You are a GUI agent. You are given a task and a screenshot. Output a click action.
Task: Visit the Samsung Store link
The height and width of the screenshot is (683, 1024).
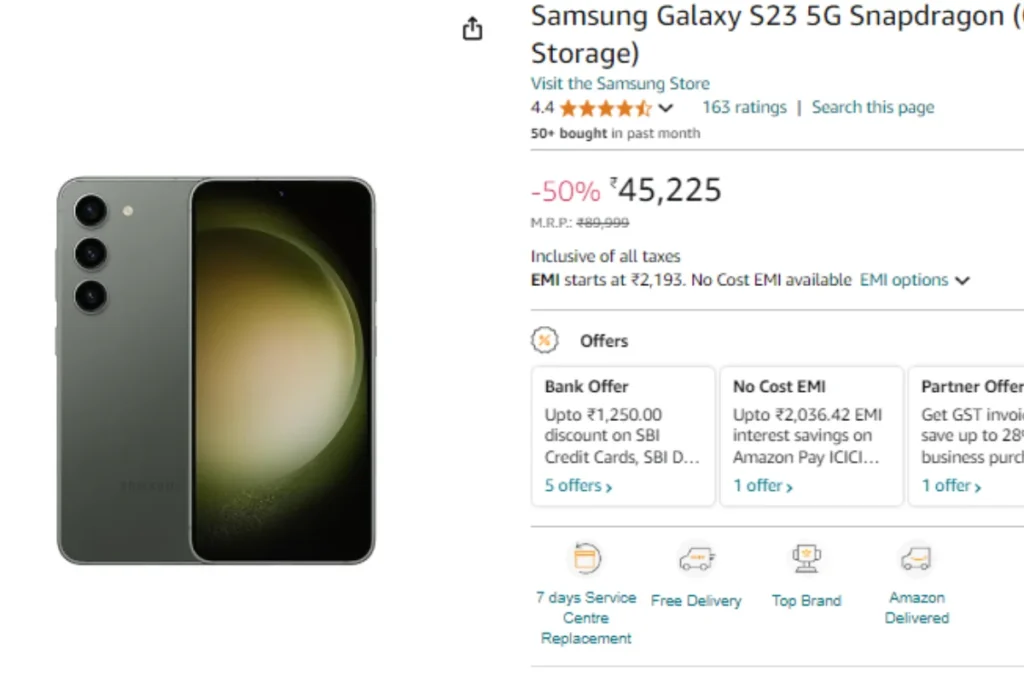coord(620,84)
